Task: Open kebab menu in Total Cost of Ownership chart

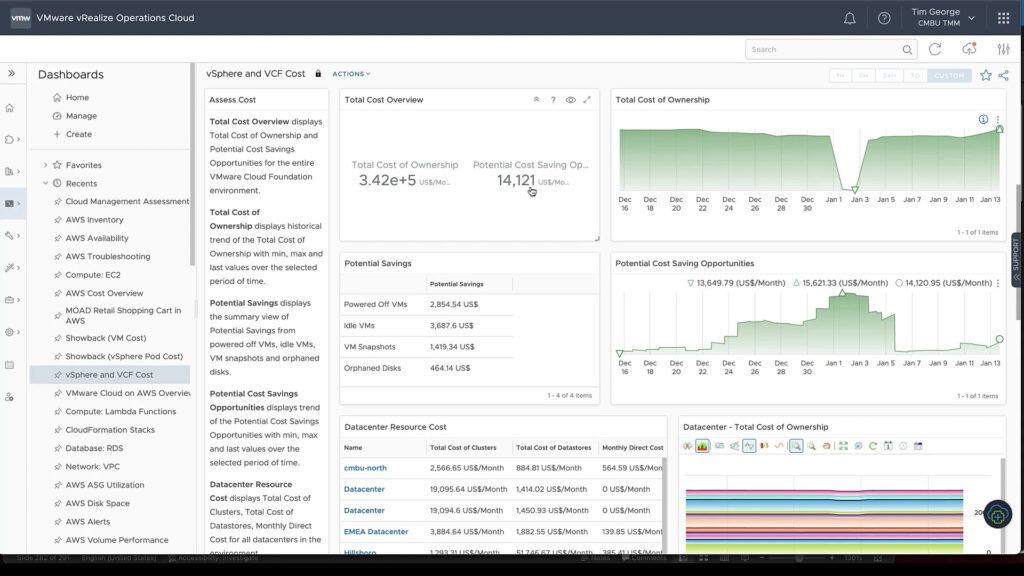Action: [998, 120]
